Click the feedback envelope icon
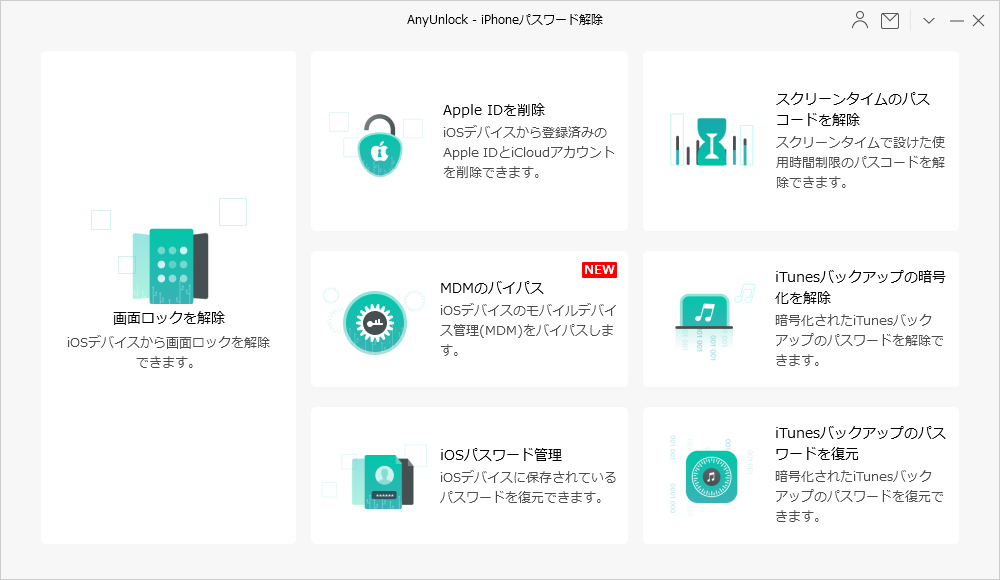This screenshot has height=580, width=1000. [889, 20]
